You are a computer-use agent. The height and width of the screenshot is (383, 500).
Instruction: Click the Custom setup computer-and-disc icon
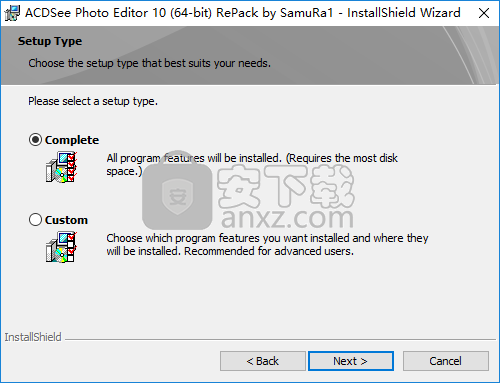pyautogui.click(x=61, y=247)
